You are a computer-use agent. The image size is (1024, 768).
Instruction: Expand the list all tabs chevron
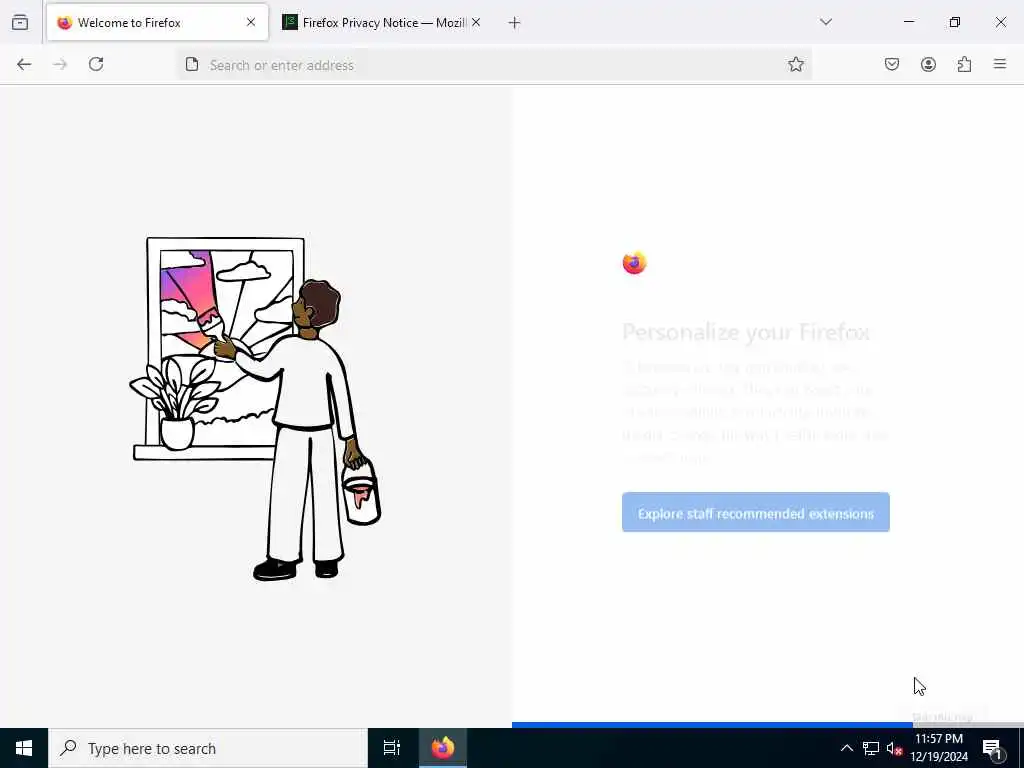pos(826,22)
